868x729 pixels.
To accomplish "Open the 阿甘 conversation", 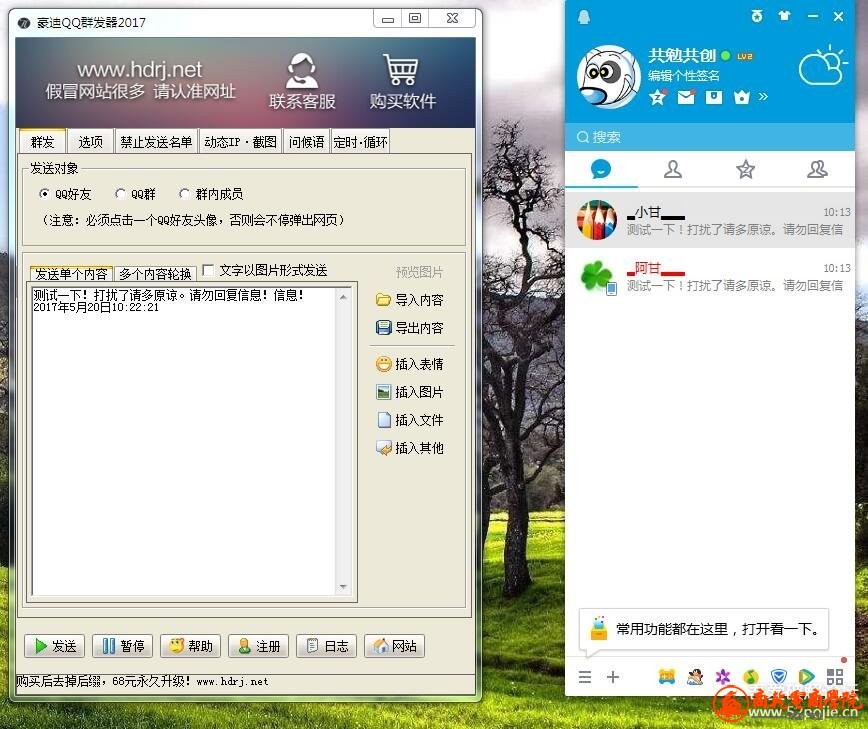I will pyautogui.click(x=710, y=276).
